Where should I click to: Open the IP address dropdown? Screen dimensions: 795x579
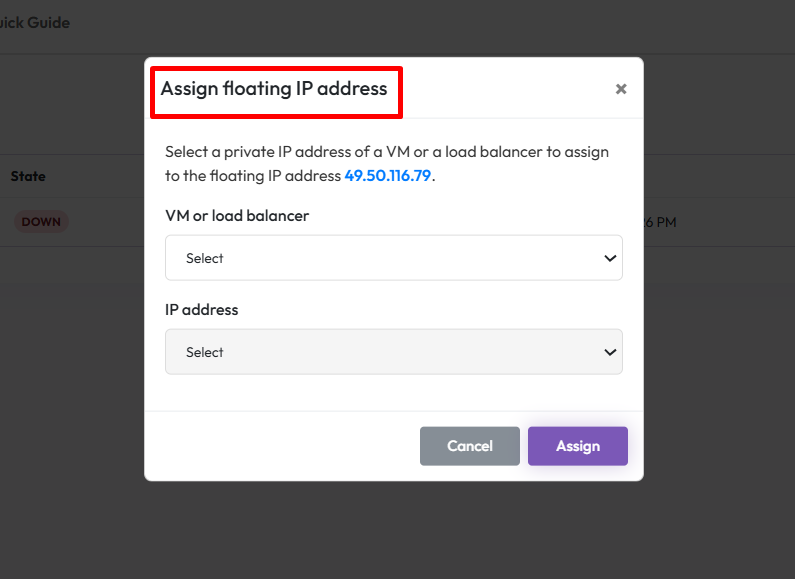[x=393, y=352]
